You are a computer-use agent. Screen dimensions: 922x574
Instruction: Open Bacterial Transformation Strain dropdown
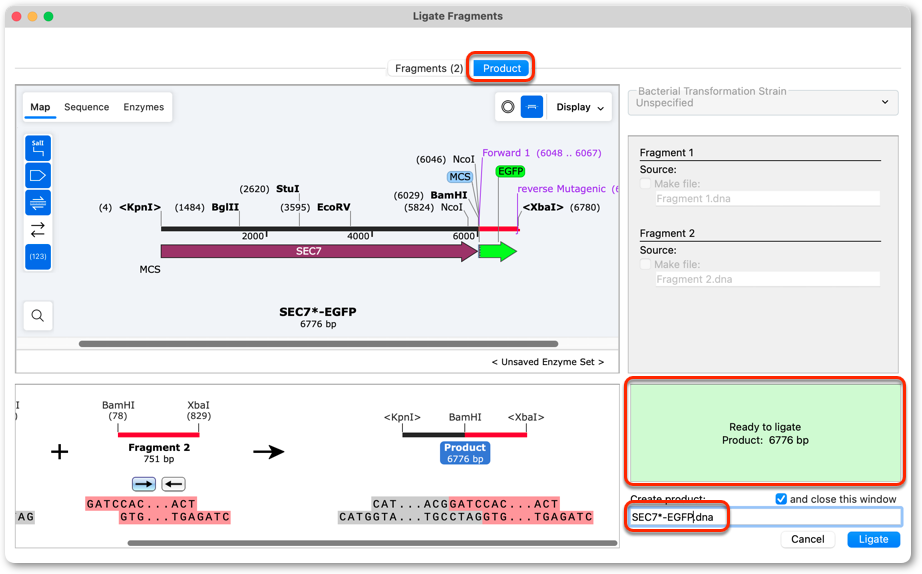[763, 102]
